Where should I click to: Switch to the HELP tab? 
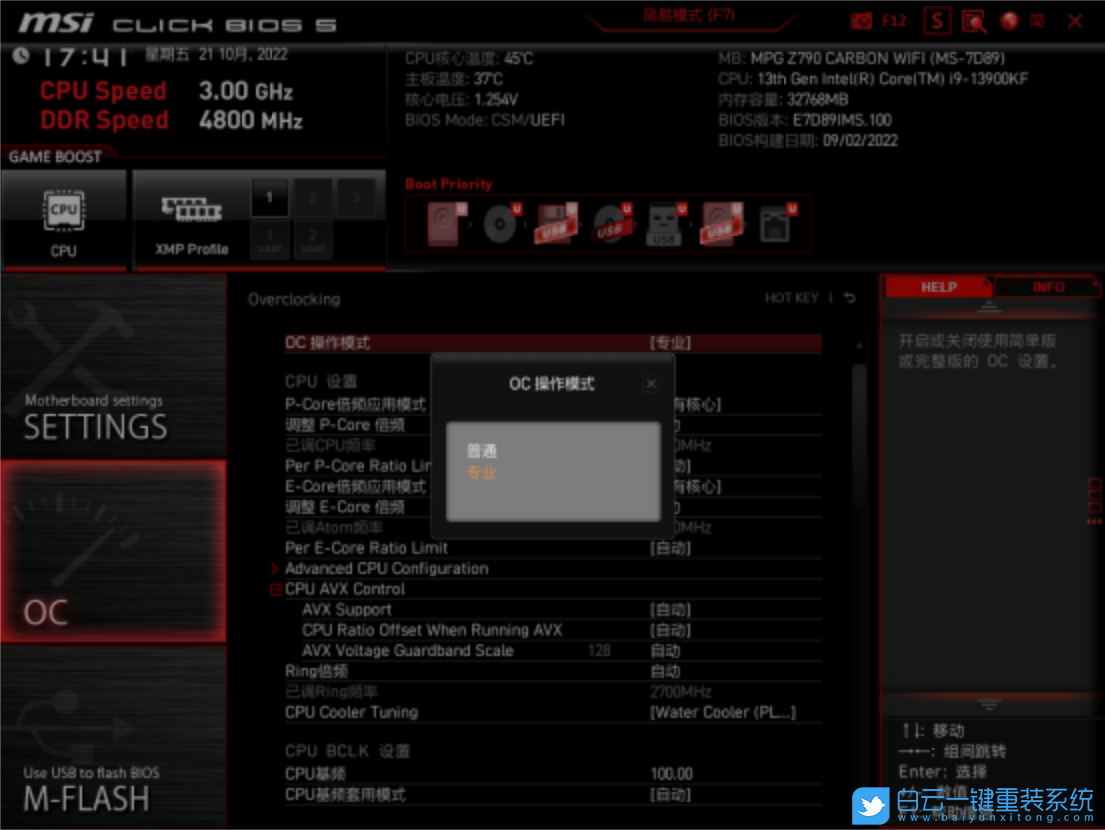938,287
